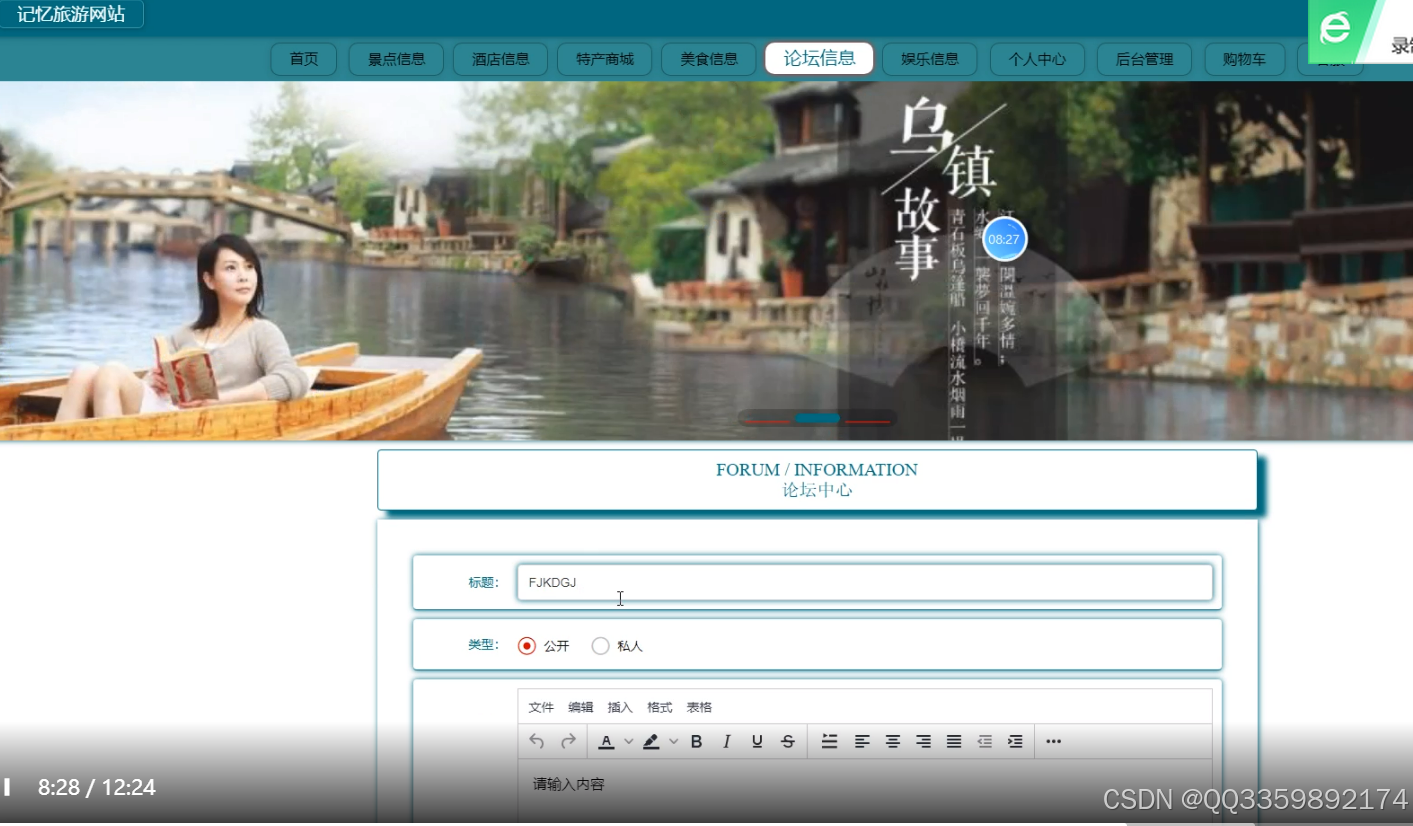Image resolution: width=1413 pixels, height=826 pixels.
Task: Apply text color with the A icon
Action: 606,741
